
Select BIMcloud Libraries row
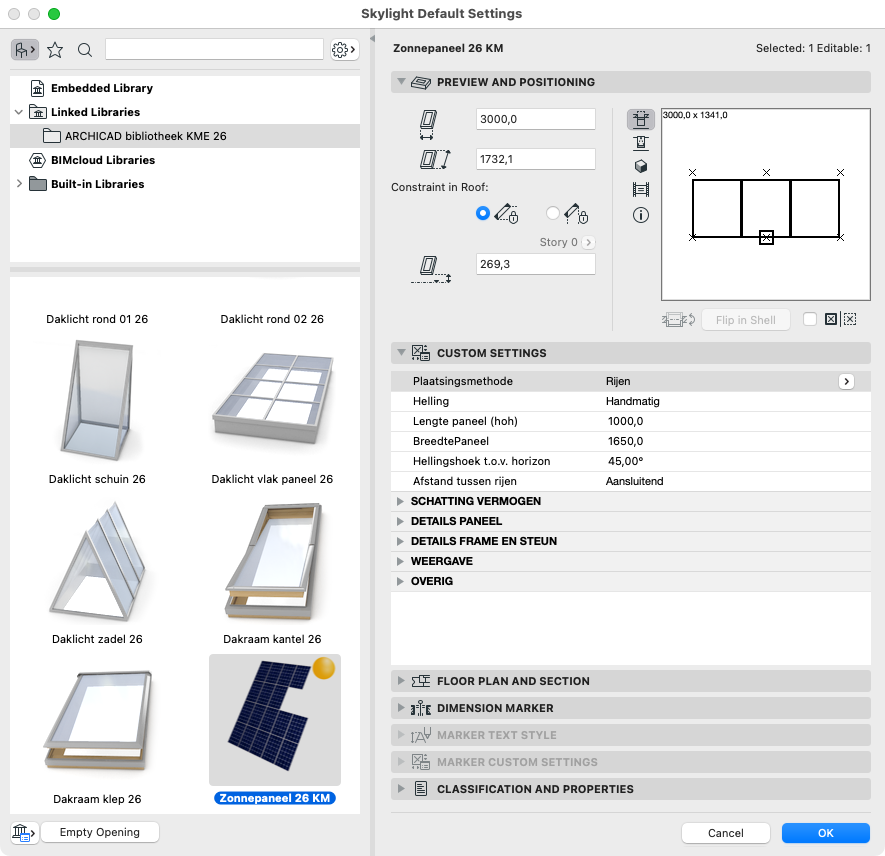click(185, 160)
